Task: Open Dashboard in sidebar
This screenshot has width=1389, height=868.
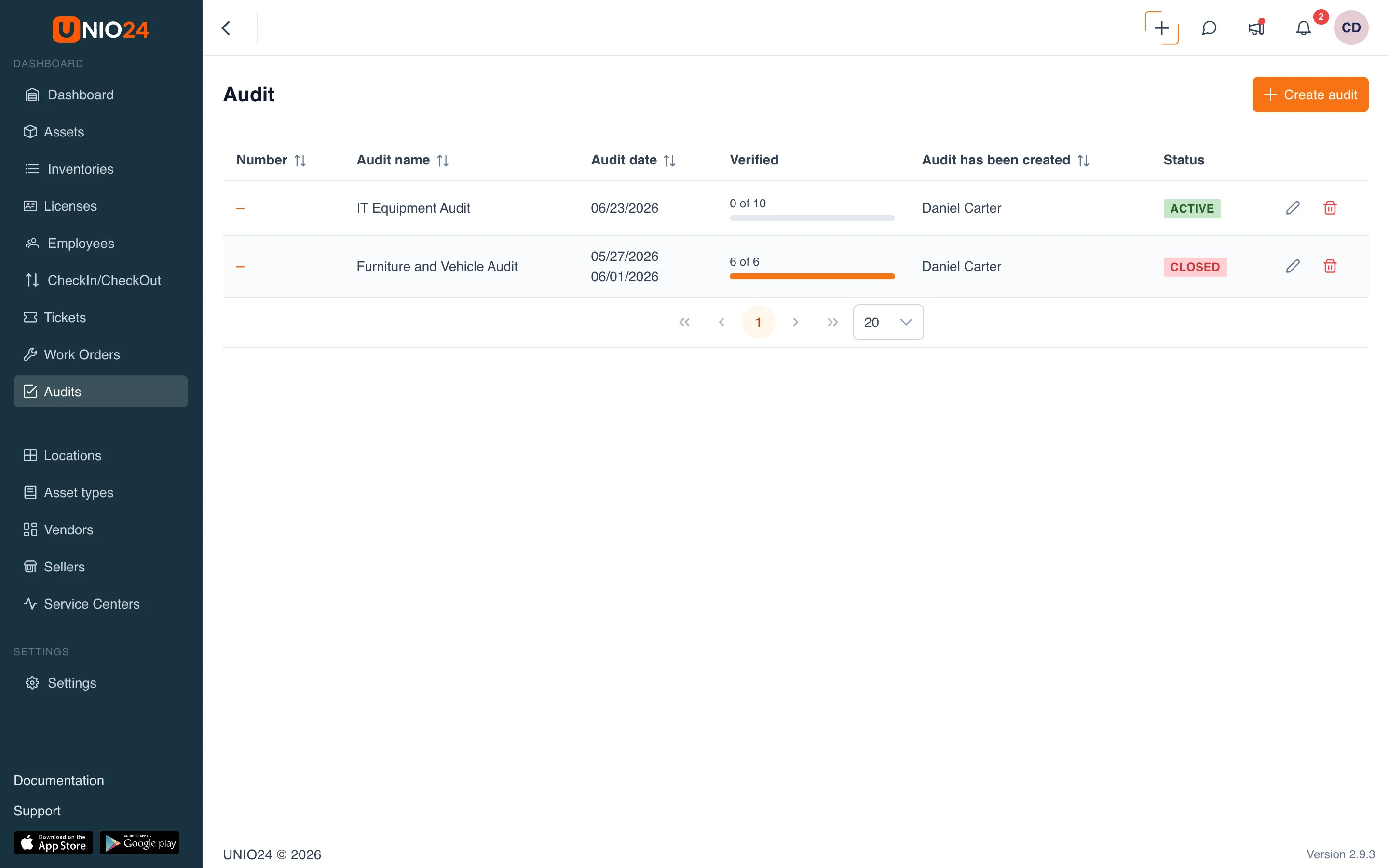Action: point(100,95)
